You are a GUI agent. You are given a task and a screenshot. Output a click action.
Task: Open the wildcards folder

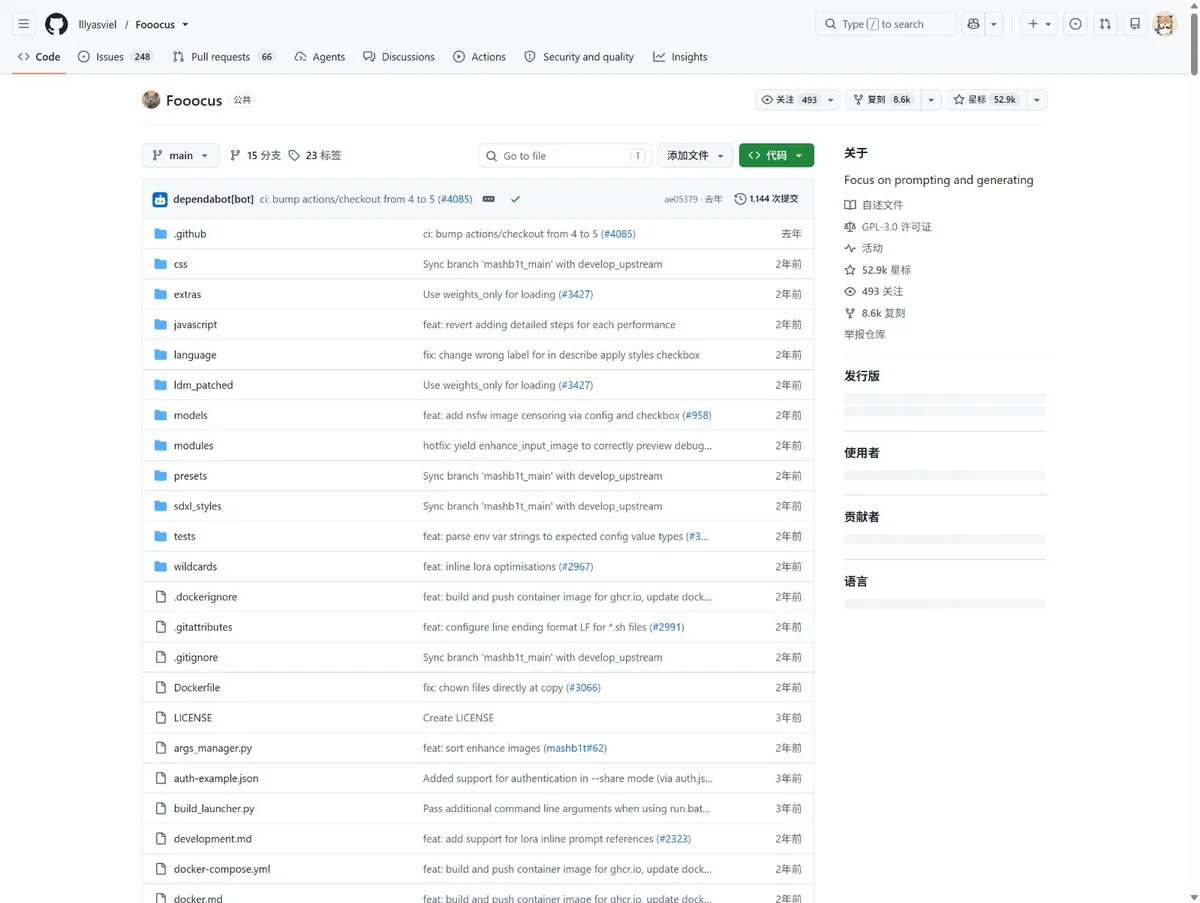point(195,566)
